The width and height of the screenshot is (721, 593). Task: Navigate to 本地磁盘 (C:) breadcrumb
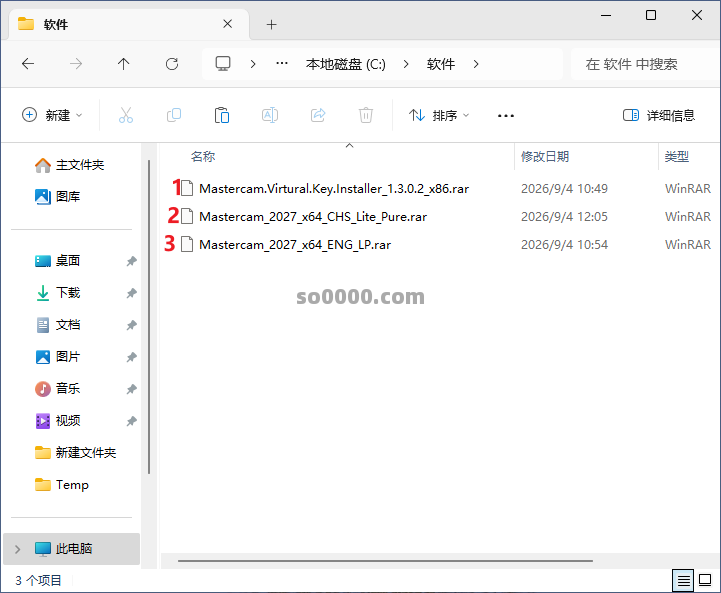346,64
